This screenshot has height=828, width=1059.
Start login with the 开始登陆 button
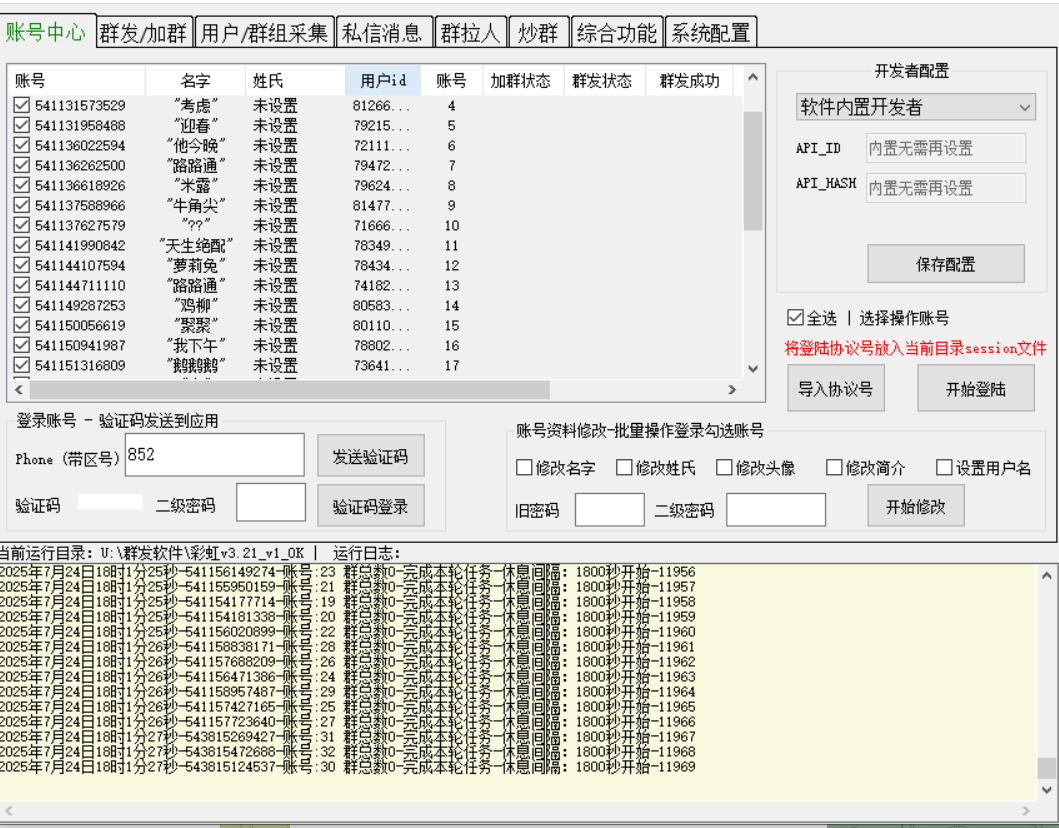point(975,390)
